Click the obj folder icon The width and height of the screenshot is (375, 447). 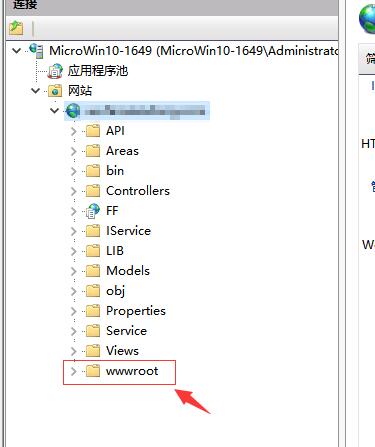pos(93,291)
